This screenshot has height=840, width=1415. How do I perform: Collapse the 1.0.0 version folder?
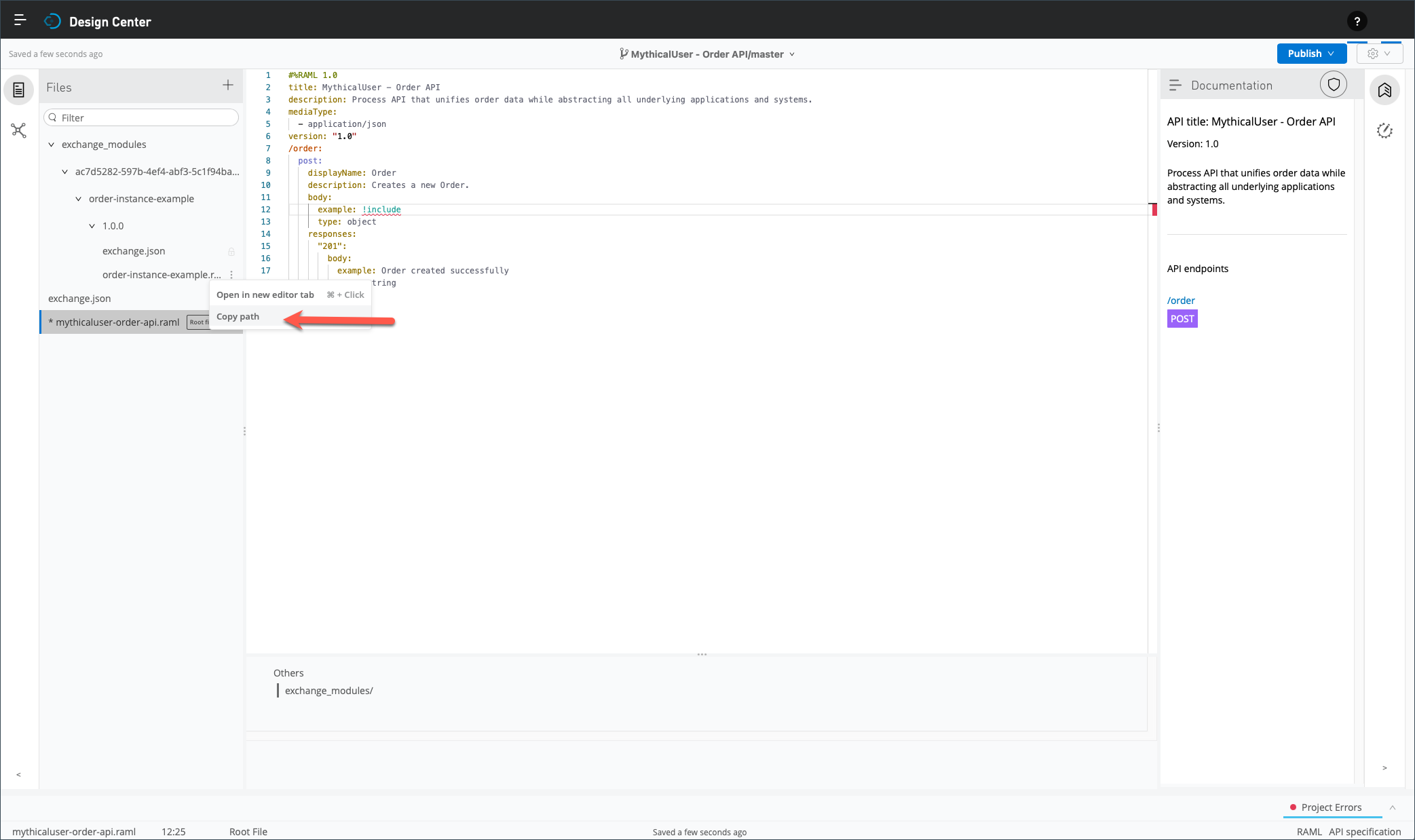(92, 226)
